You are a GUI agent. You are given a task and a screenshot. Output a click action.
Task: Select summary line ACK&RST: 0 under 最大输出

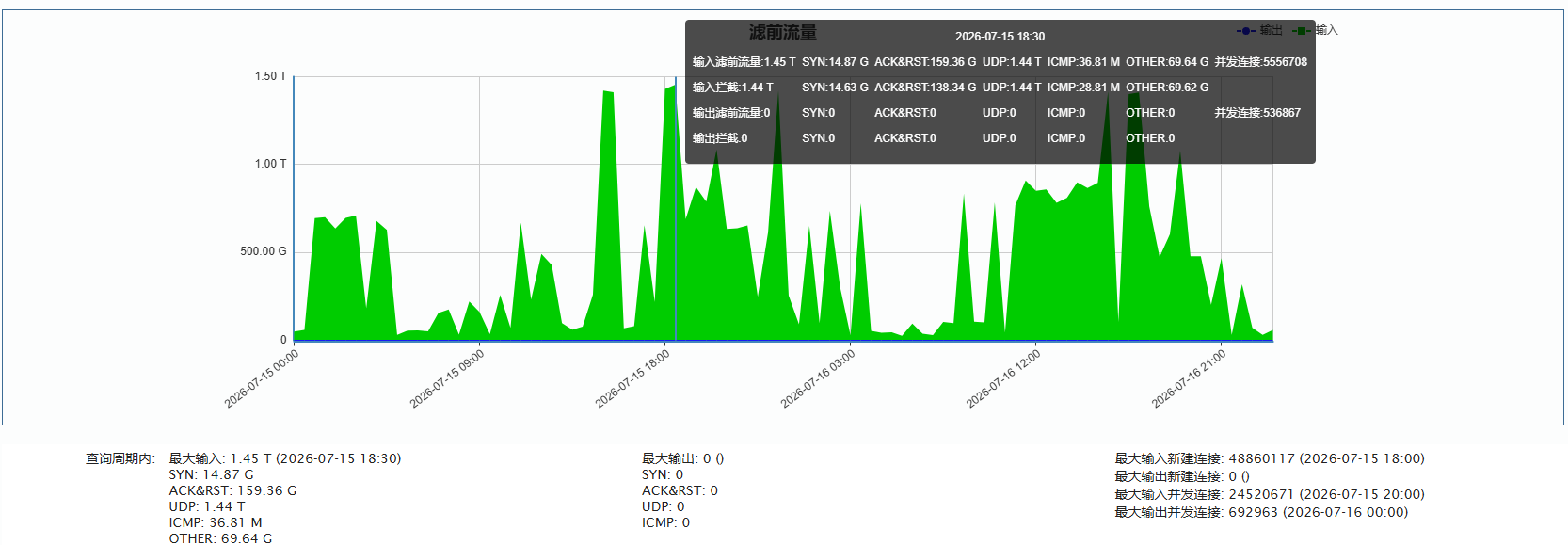(x=680, y=491)
